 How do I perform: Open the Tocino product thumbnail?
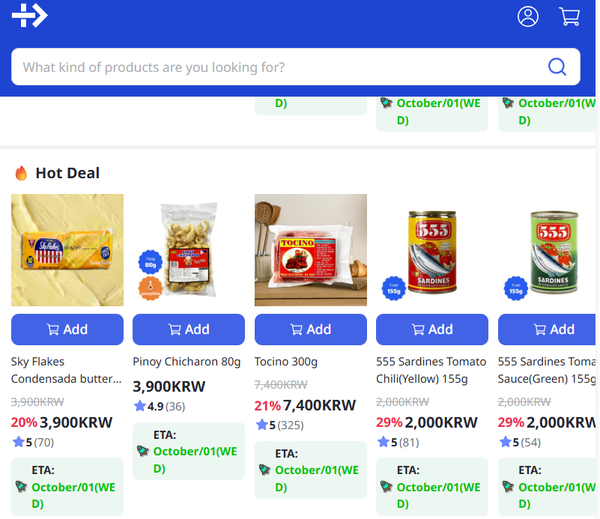(311, 250)
